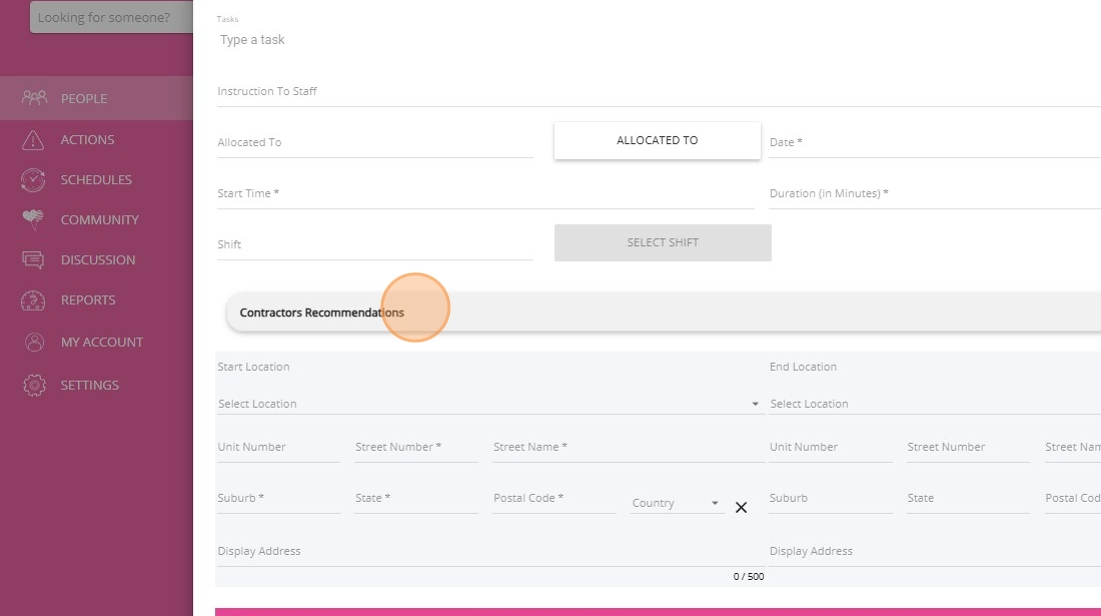Open the End Location select dropdown
1101x616 pixels.
point(930,404)
